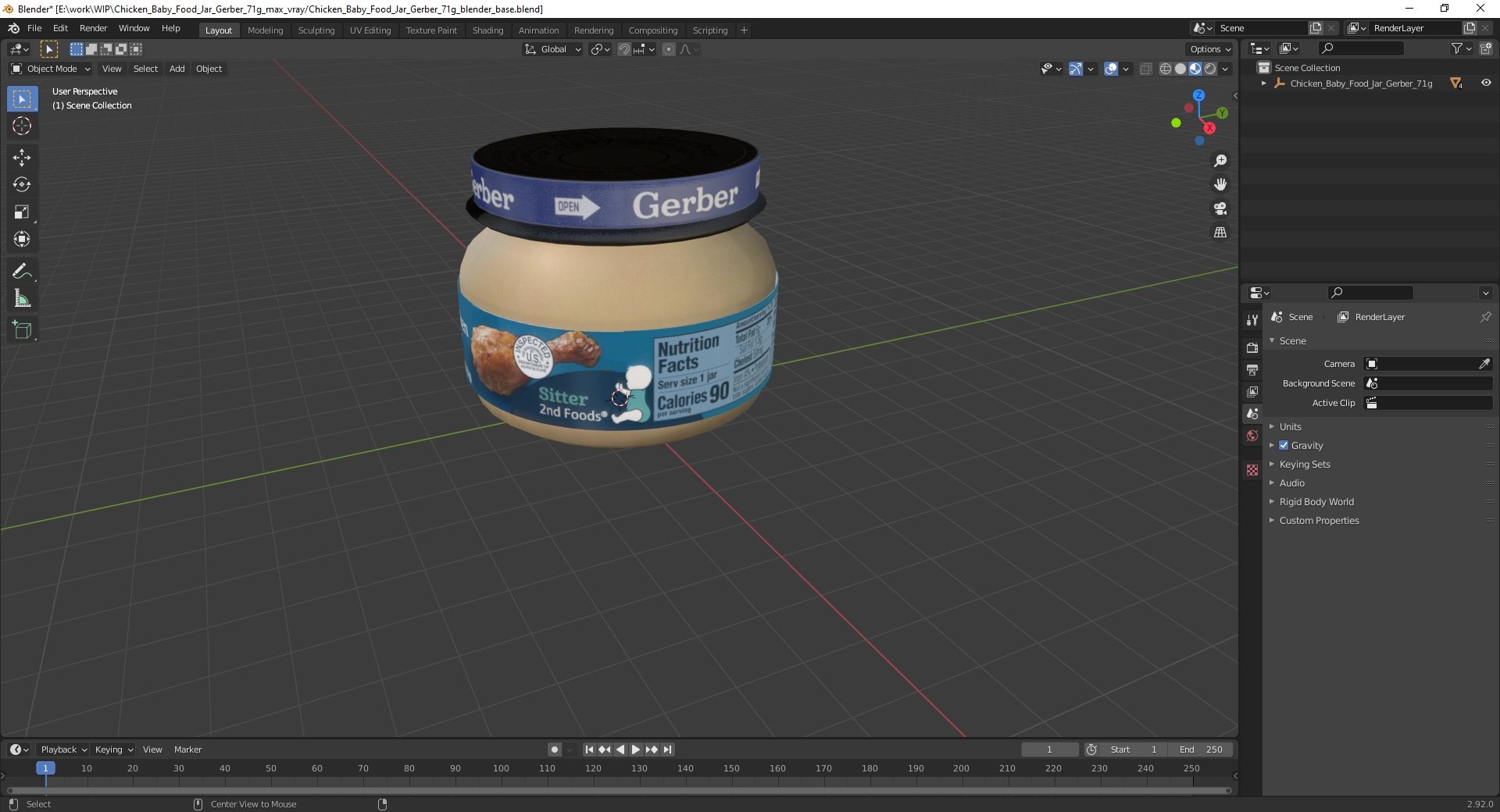Open the Playback dropdown

63,750
